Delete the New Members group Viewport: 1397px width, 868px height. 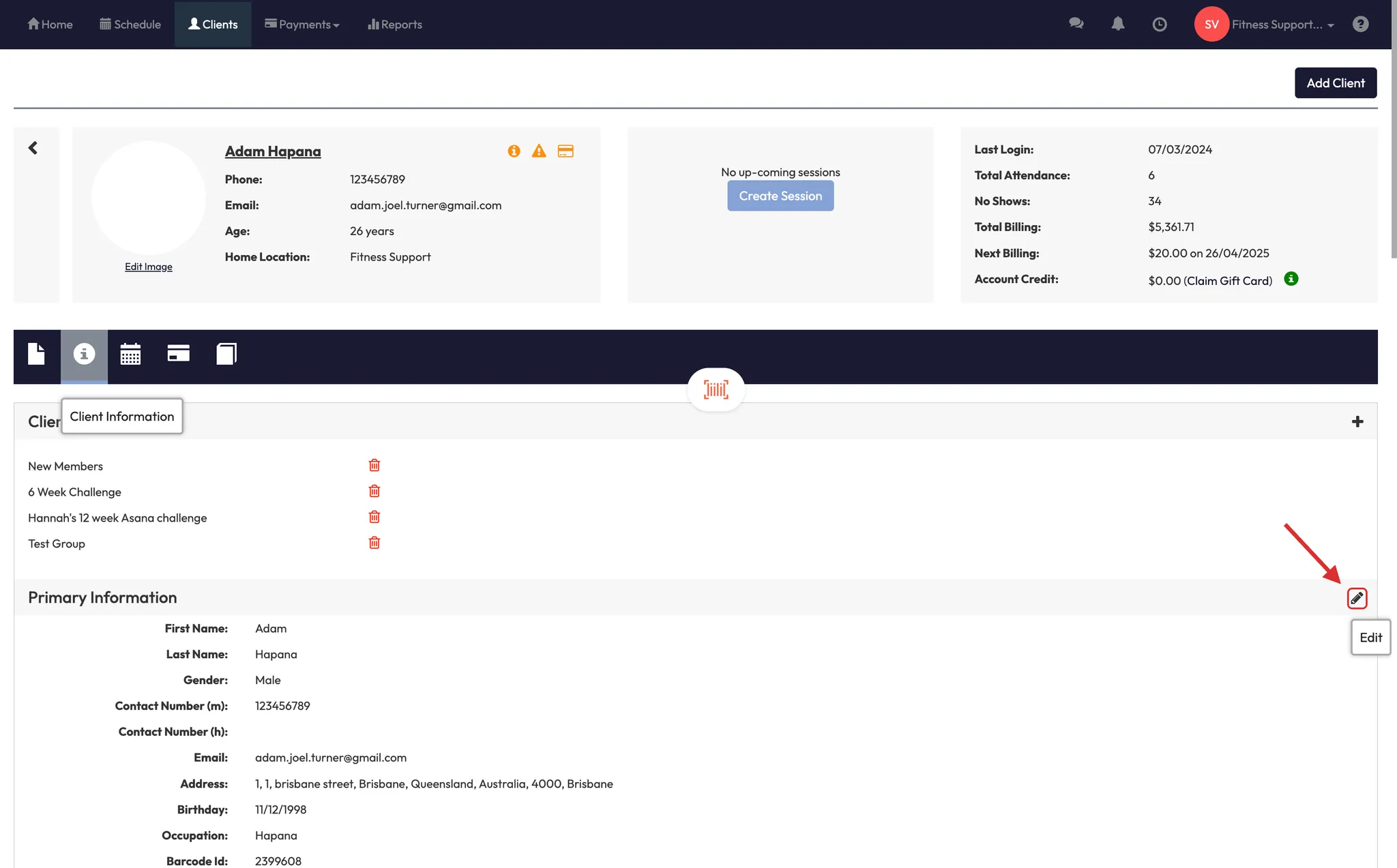374,465
